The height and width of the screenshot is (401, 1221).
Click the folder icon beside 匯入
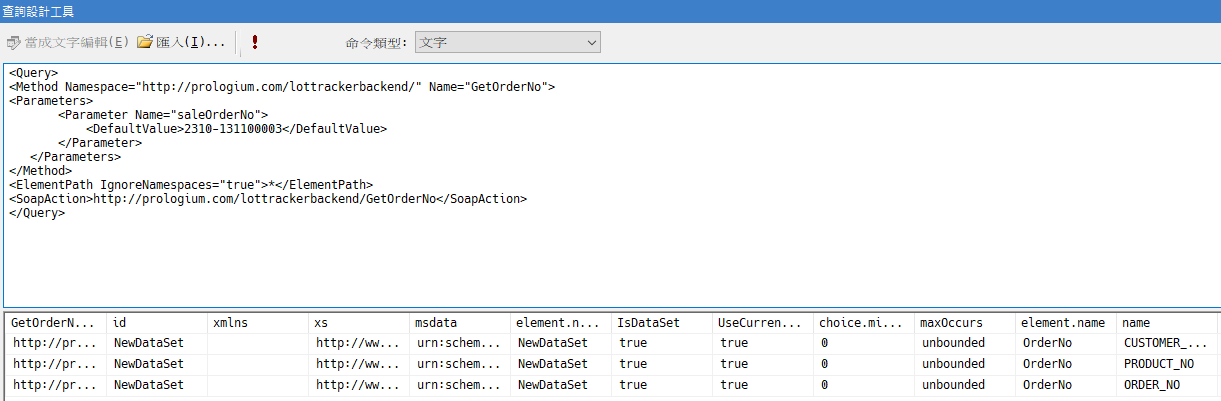pos(145,42)
